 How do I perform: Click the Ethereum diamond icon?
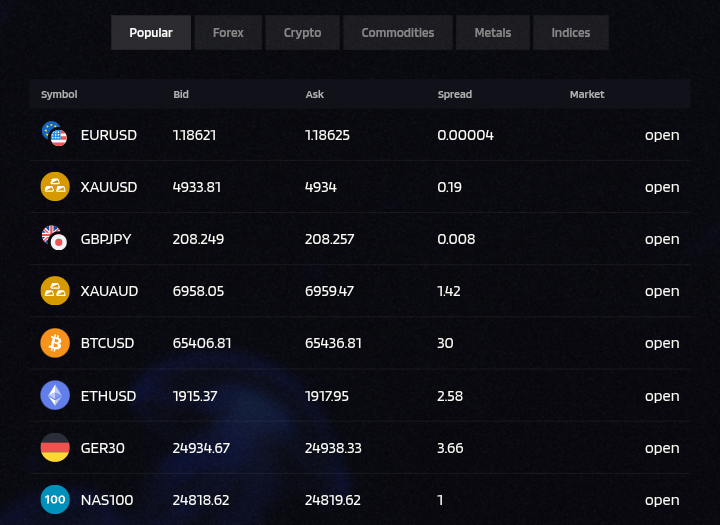click(54, 396)
